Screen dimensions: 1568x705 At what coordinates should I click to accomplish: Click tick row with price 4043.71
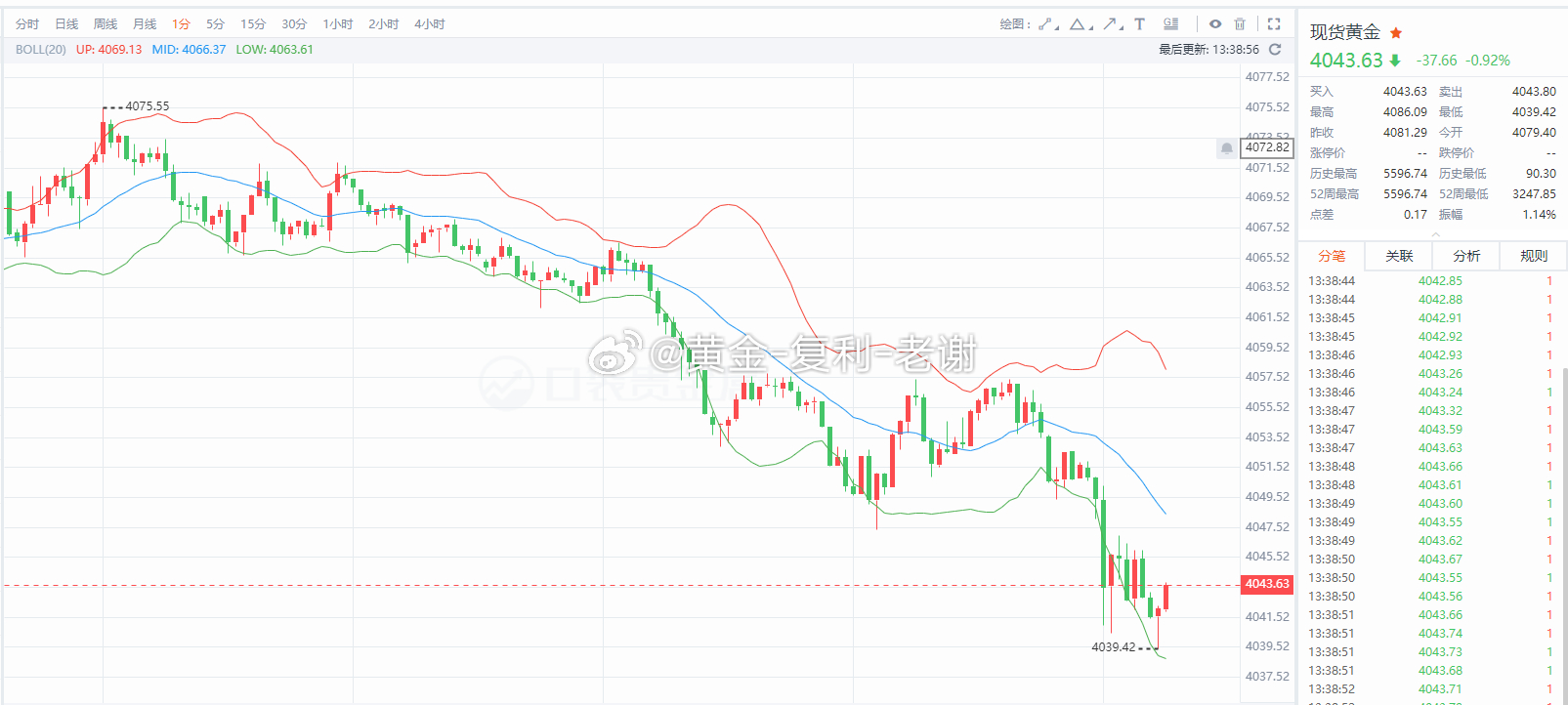coord(1431,689)
